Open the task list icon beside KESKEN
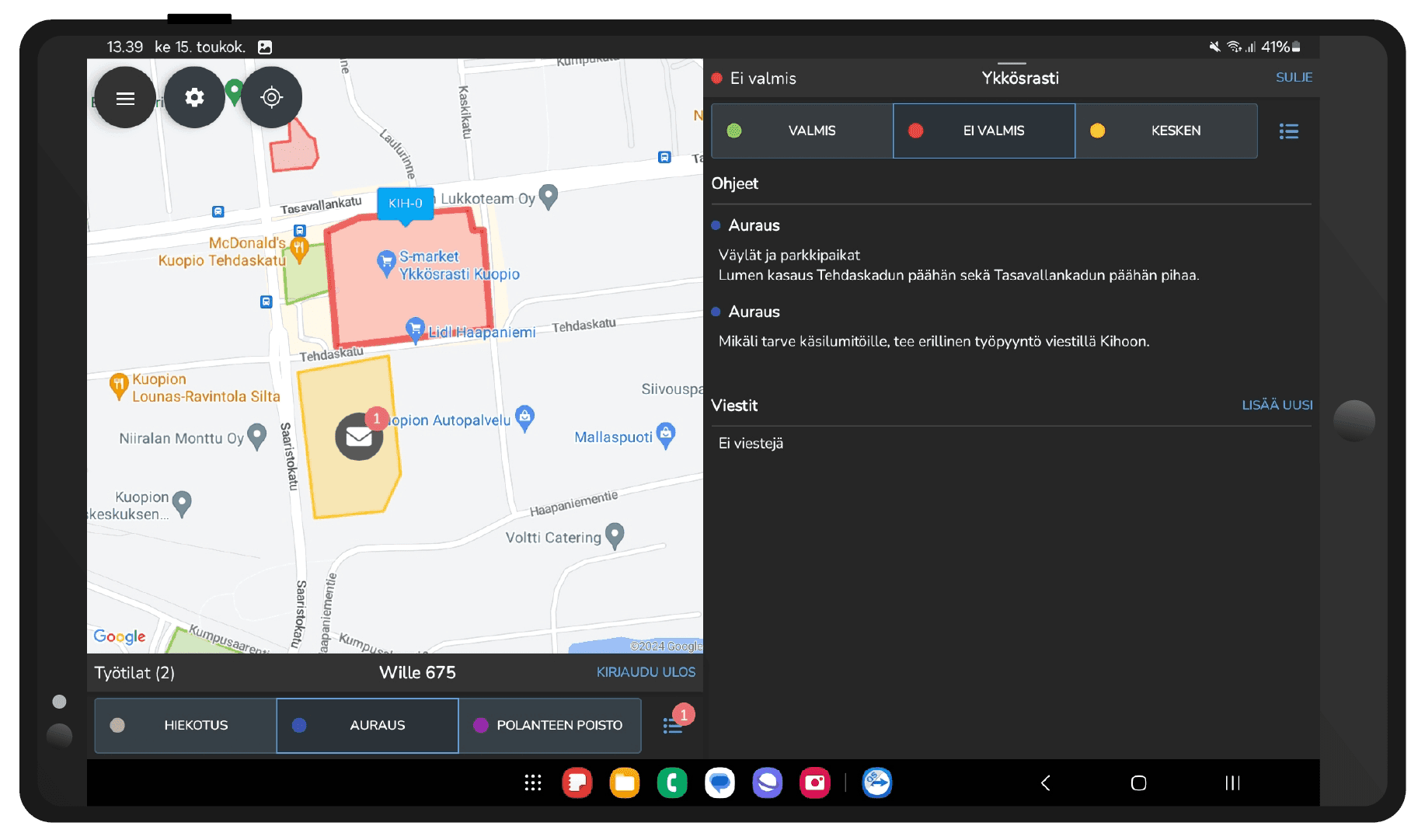 tap(1289, 131)
